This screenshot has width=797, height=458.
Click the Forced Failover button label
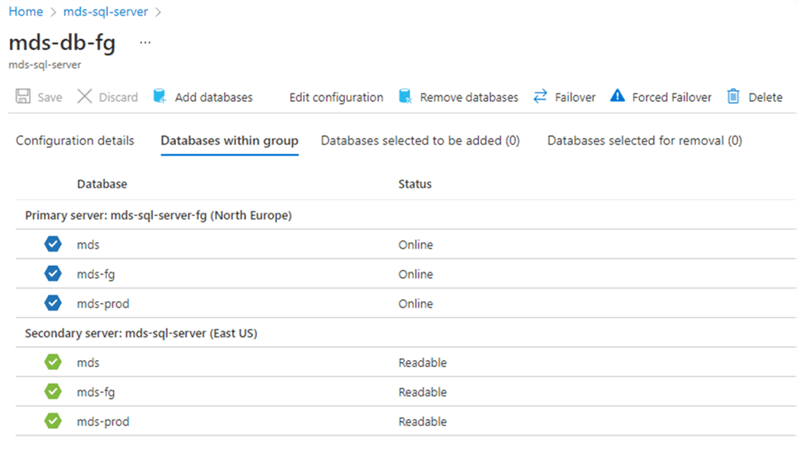coord(671,97)
